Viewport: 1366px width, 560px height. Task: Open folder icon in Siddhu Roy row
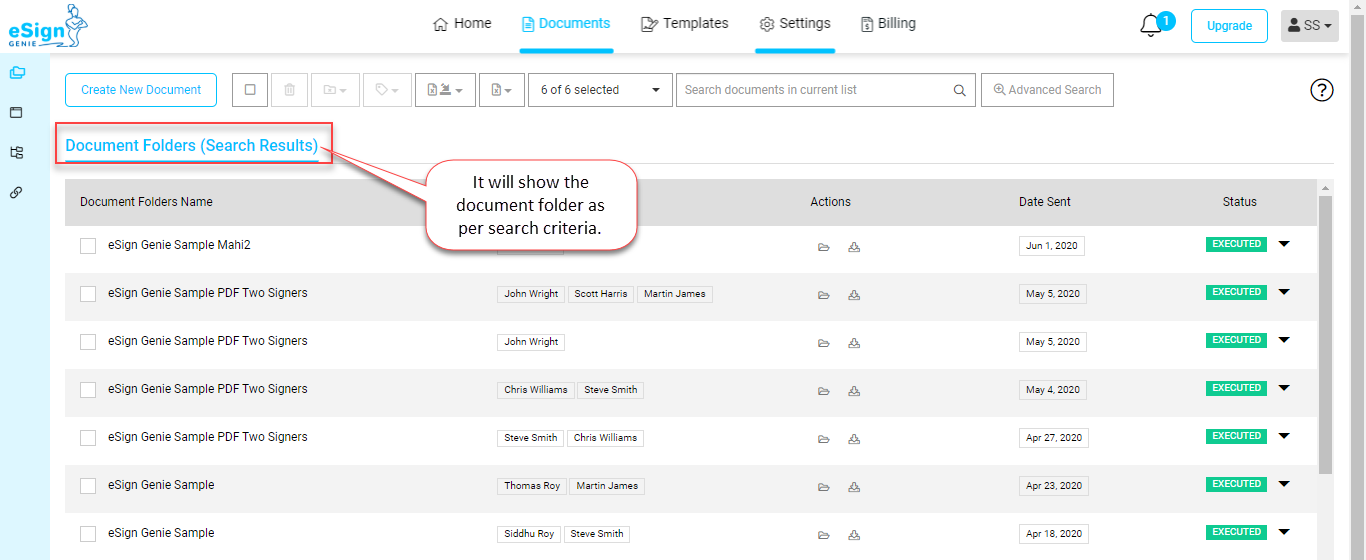pos(824,535)
